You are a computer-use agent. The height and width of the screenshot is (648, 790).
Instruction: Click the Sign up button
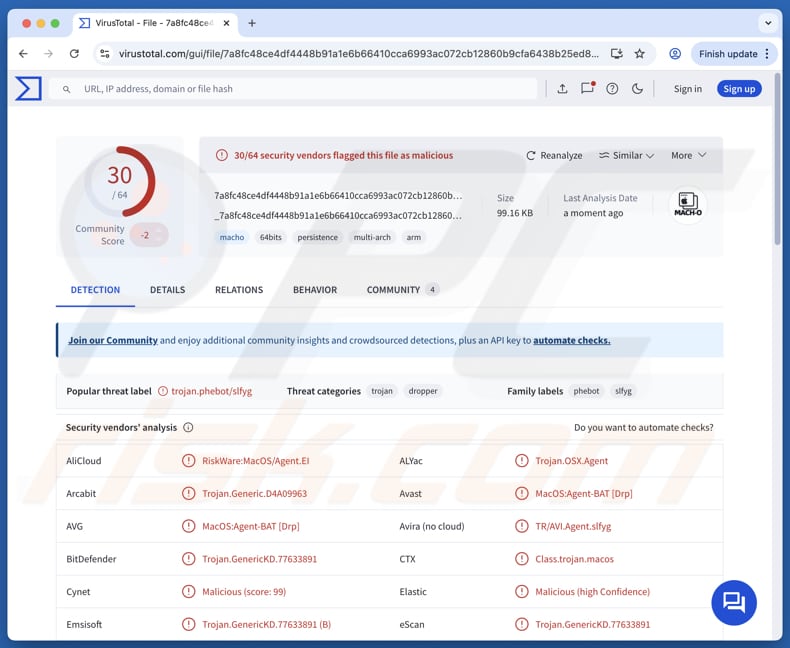click(x=738, y=89)
